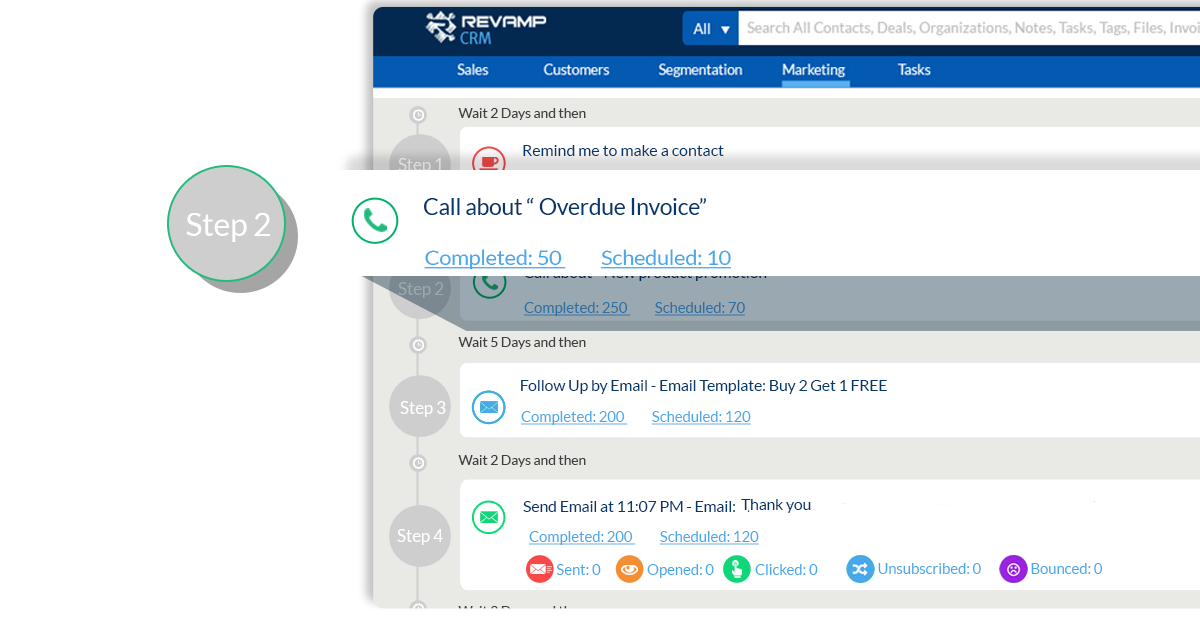The height and width of the screenshot is (619, 1200).
Task: Open the Sales menu
Action: [473, 70]
